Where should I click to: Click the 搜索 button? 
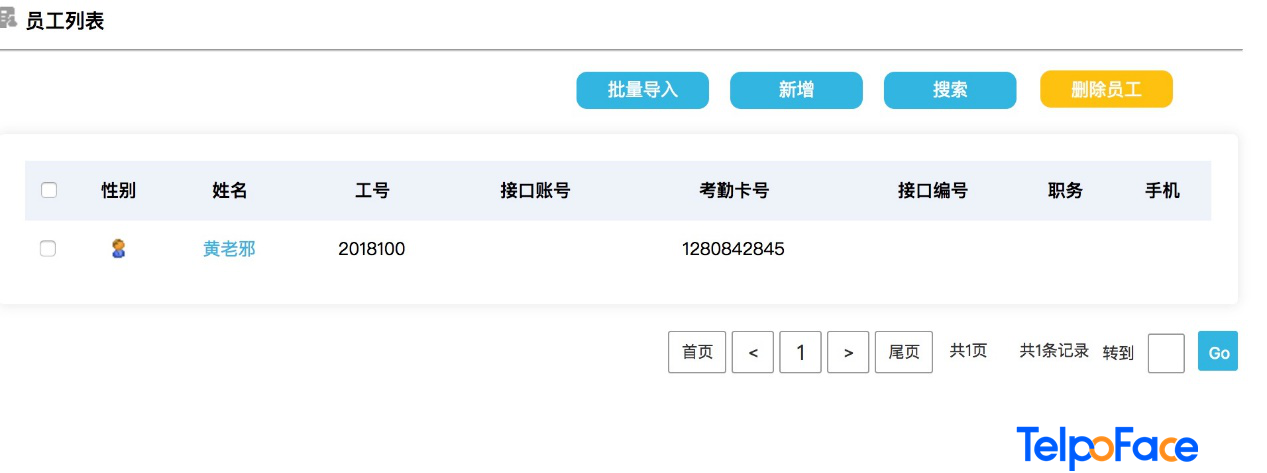950,90
